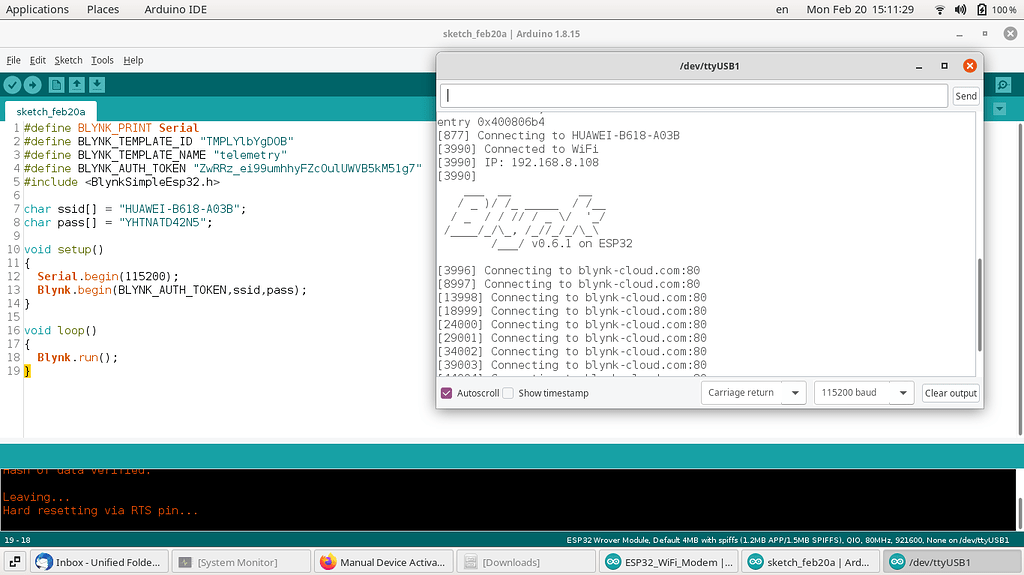Click the Verify checkmark icon in Arduino toolbar
1024x575 pixels.
[12, 85]
